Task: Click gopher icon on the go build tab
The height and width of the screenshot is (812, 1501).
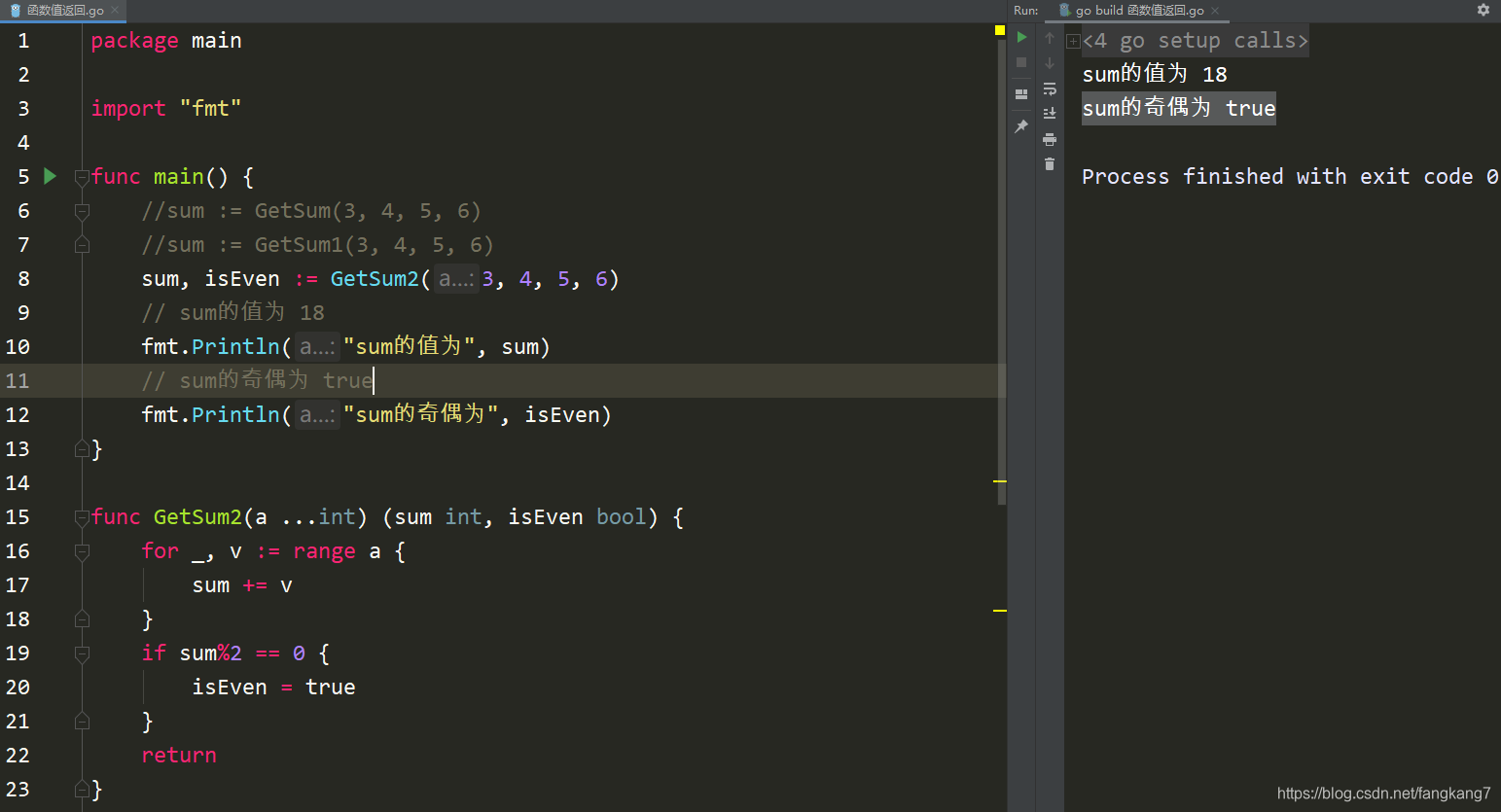Action: [x=1065, y=11]
